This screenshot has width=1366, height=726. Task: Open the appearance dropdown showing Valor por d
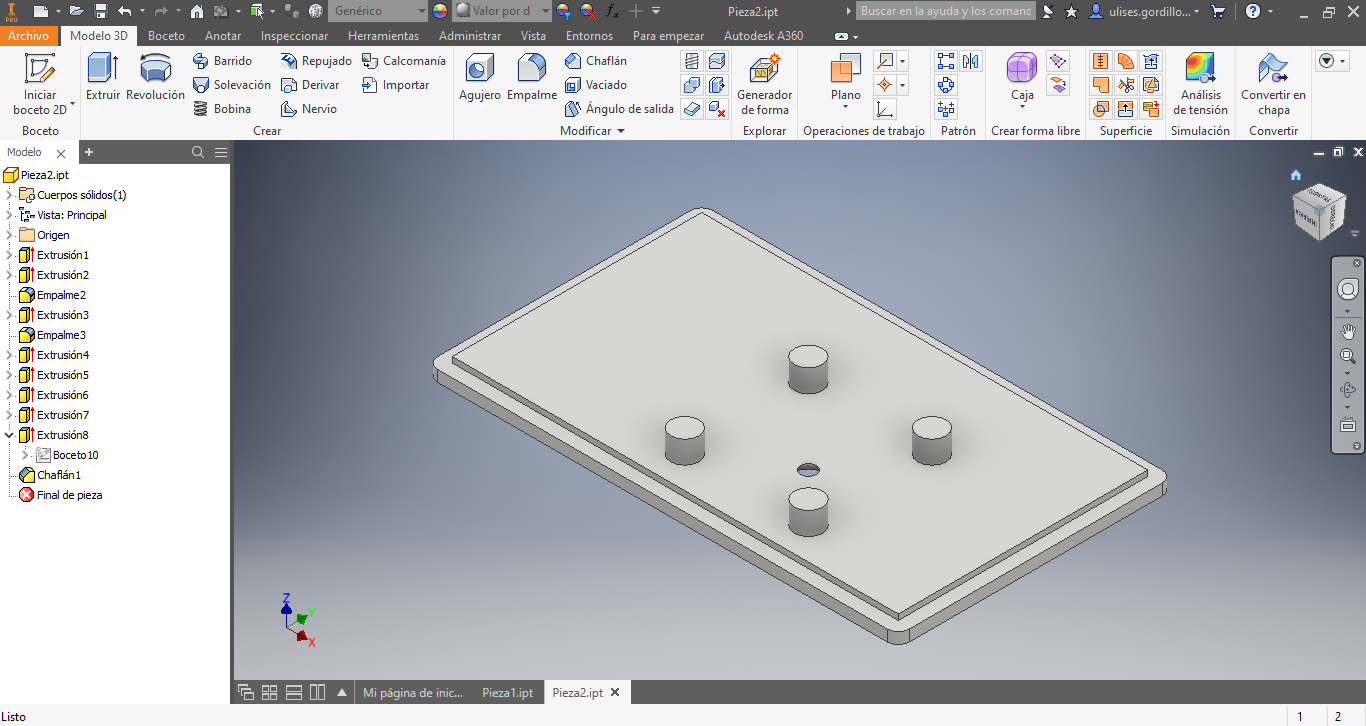click(x=502, y=11)
